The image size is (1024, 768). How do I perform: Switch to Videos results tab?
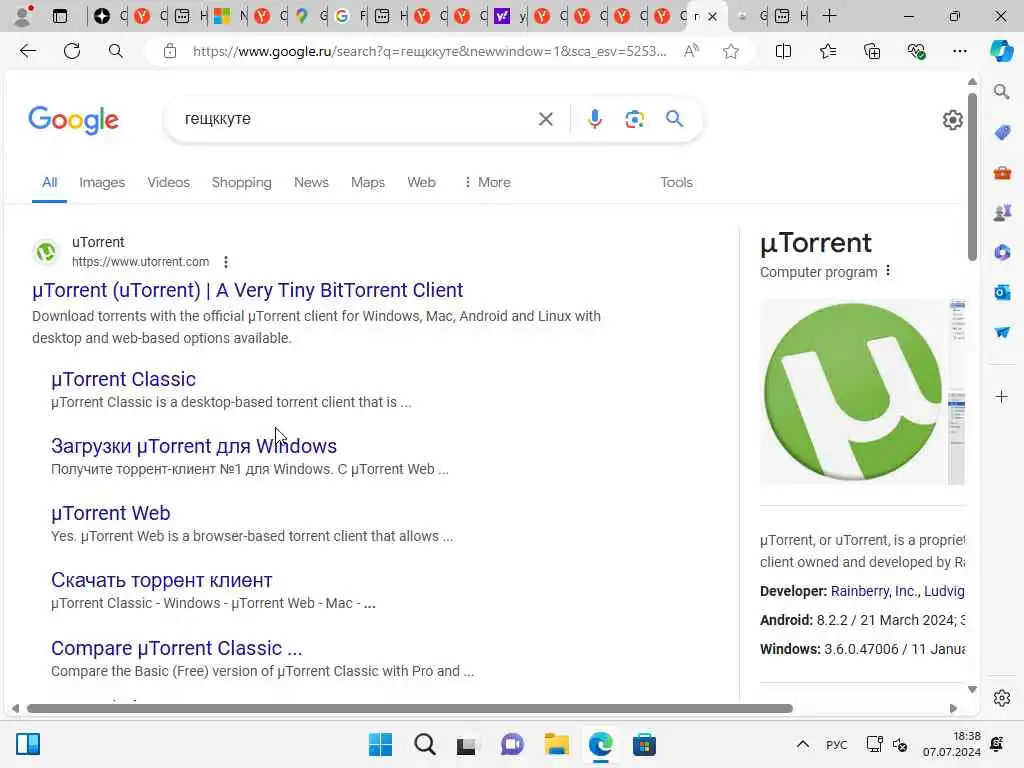tap(168, 182)
